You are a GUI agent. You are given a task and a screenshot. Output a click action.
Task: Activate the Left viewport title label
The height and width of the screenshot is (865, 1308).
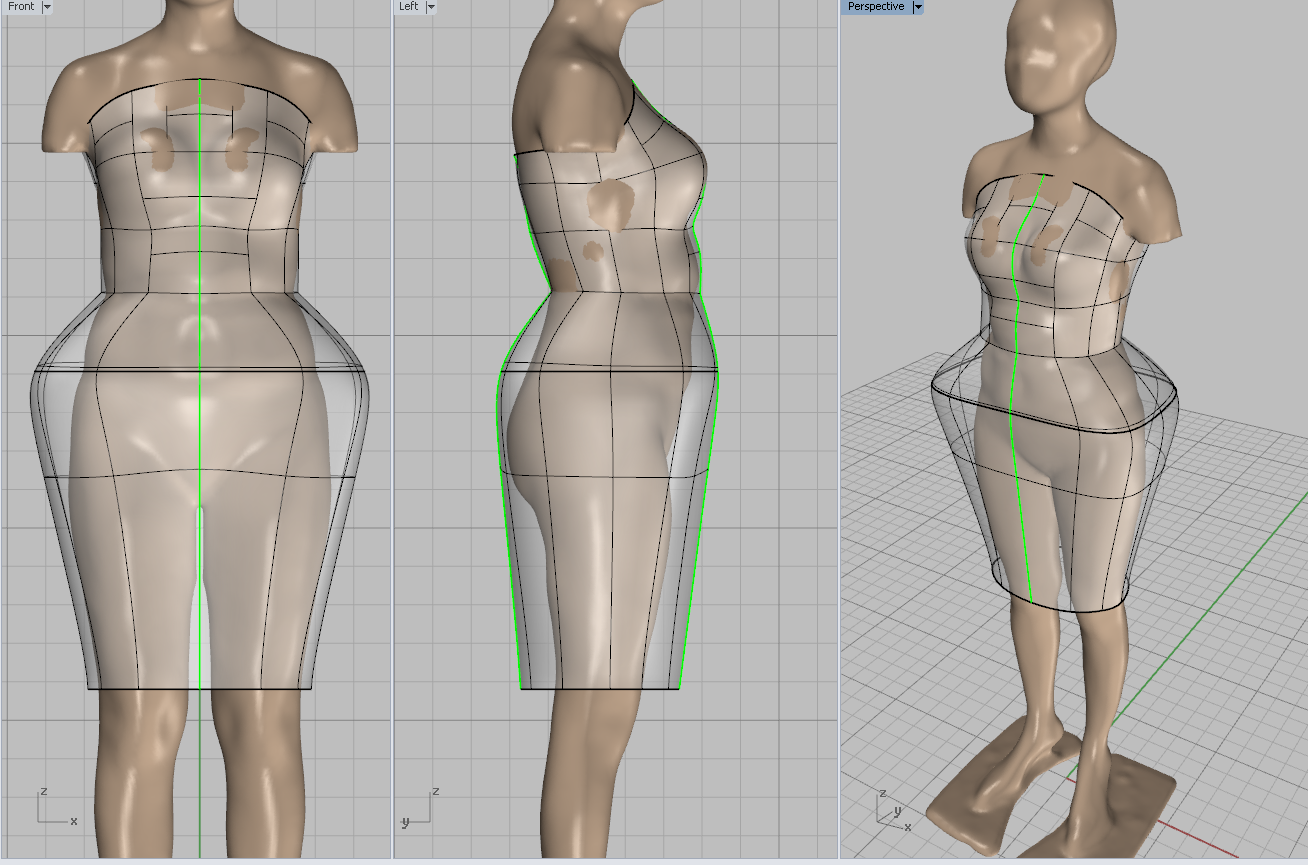tap(409, 7)
